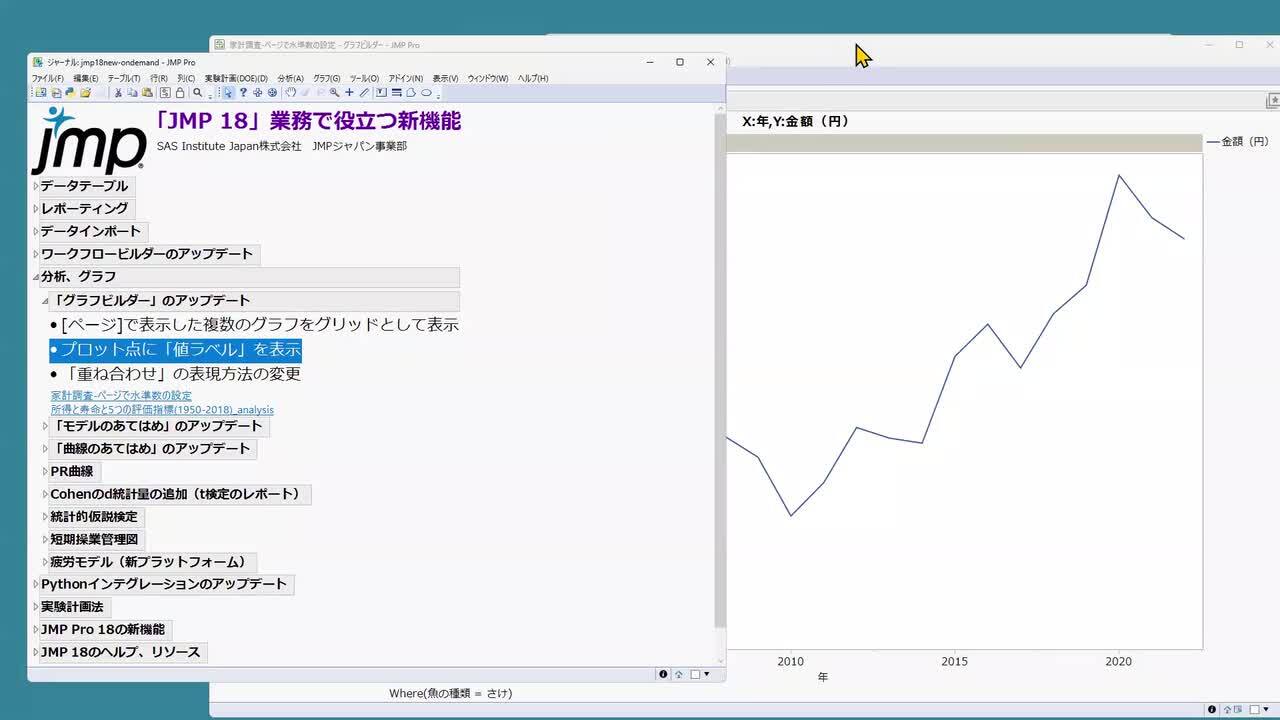The height and width of the screenshot is (720, 1280).
Task: Click the highlighted プロット点に「値ラベル」を表示 item
Action: pos(176,350)
